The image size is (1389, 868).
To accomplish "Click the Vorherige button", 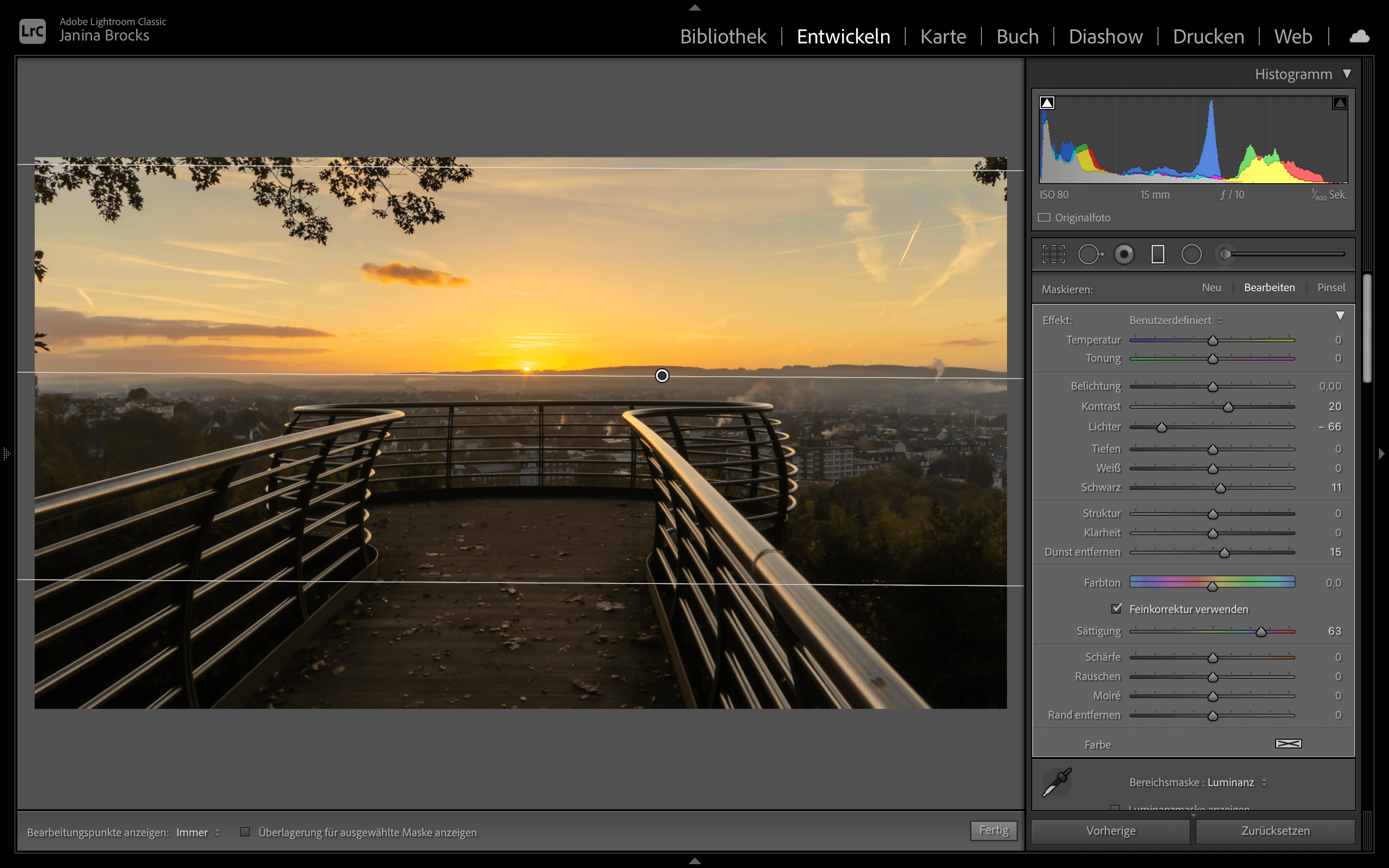I will [1111, 831].
